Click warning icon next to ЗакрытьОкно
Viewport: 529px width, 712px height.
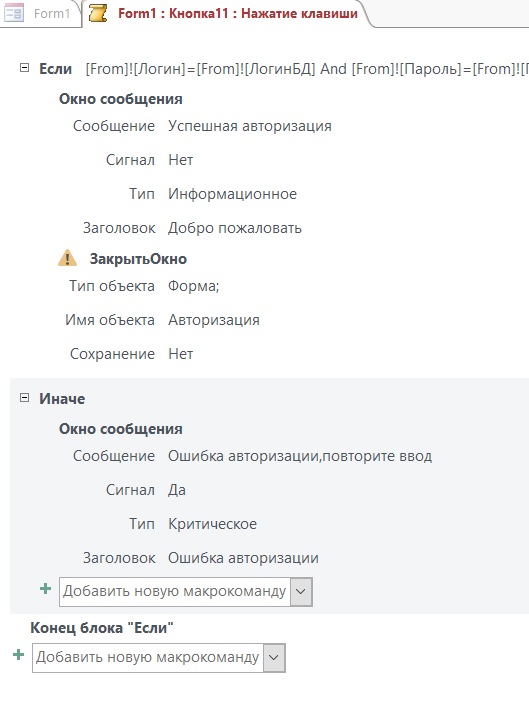(68, 258)
